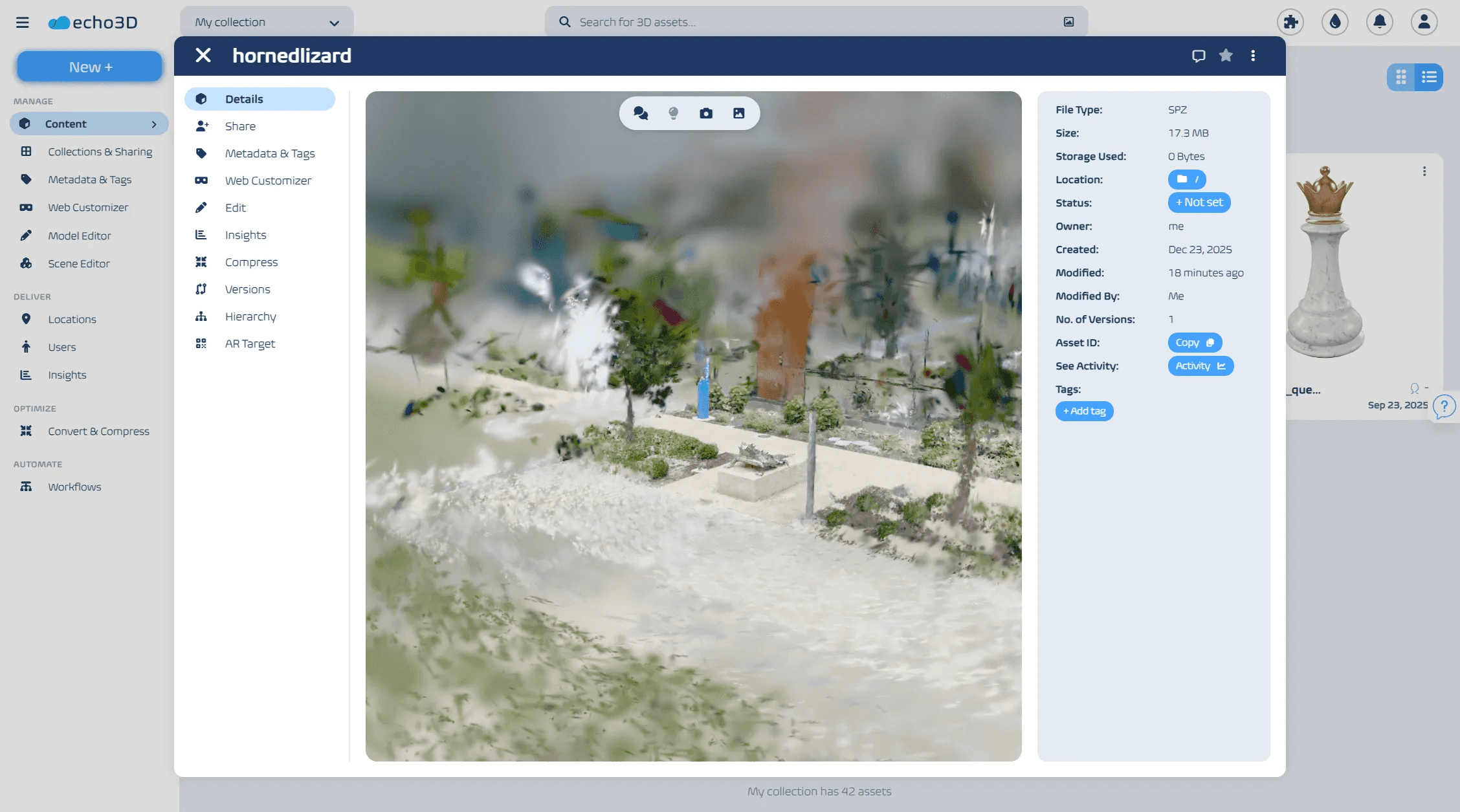This screenshot has height=812, width=1460.
Task: Click the Add tag button
Action: pyautogui.click(x=1084, y=411)
